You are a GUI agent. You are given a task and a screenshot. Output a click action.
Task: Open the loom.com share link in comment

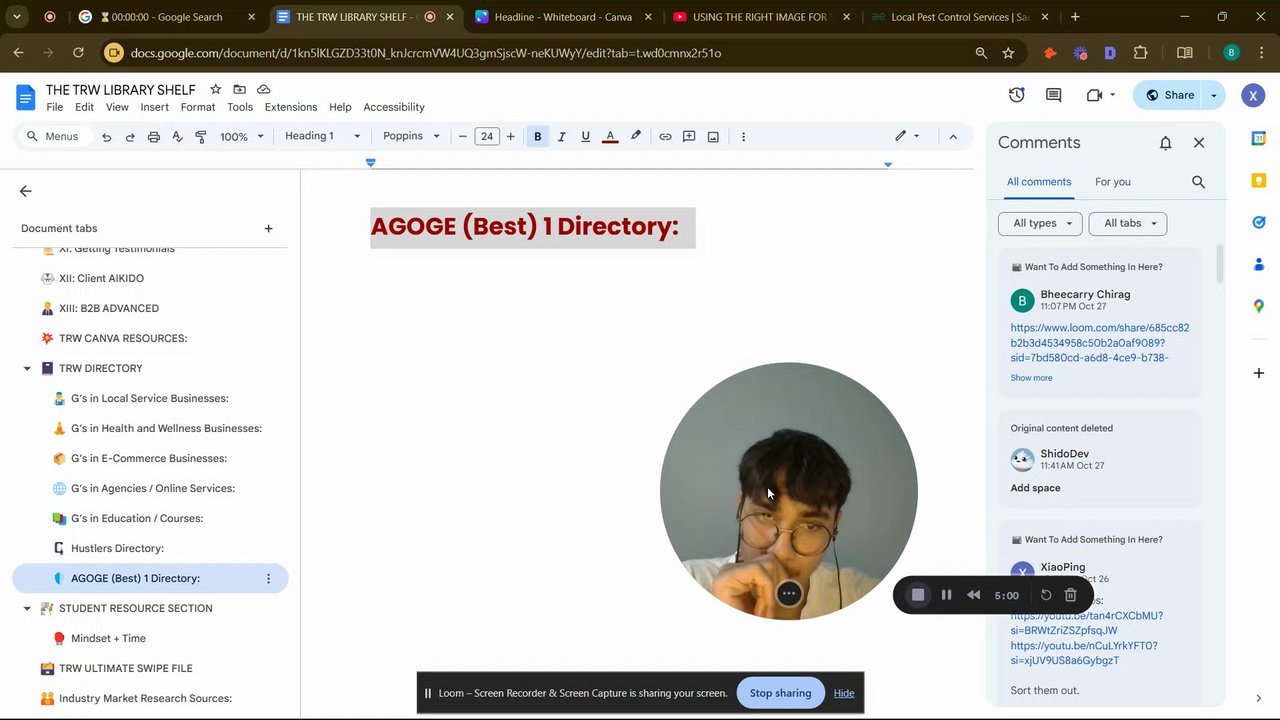(1100, 342)
